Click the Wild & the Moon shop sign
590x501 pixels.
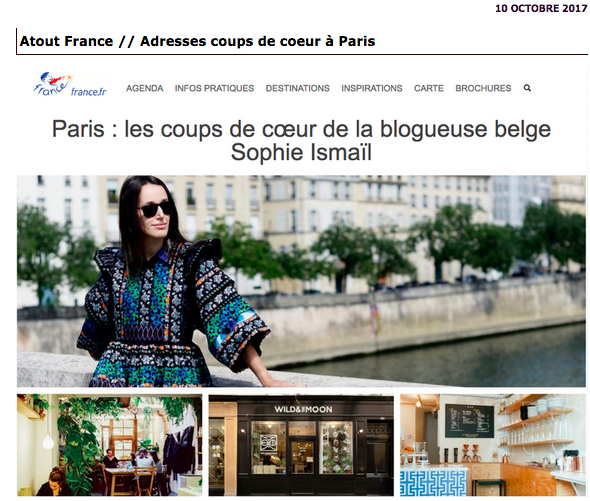303,409
